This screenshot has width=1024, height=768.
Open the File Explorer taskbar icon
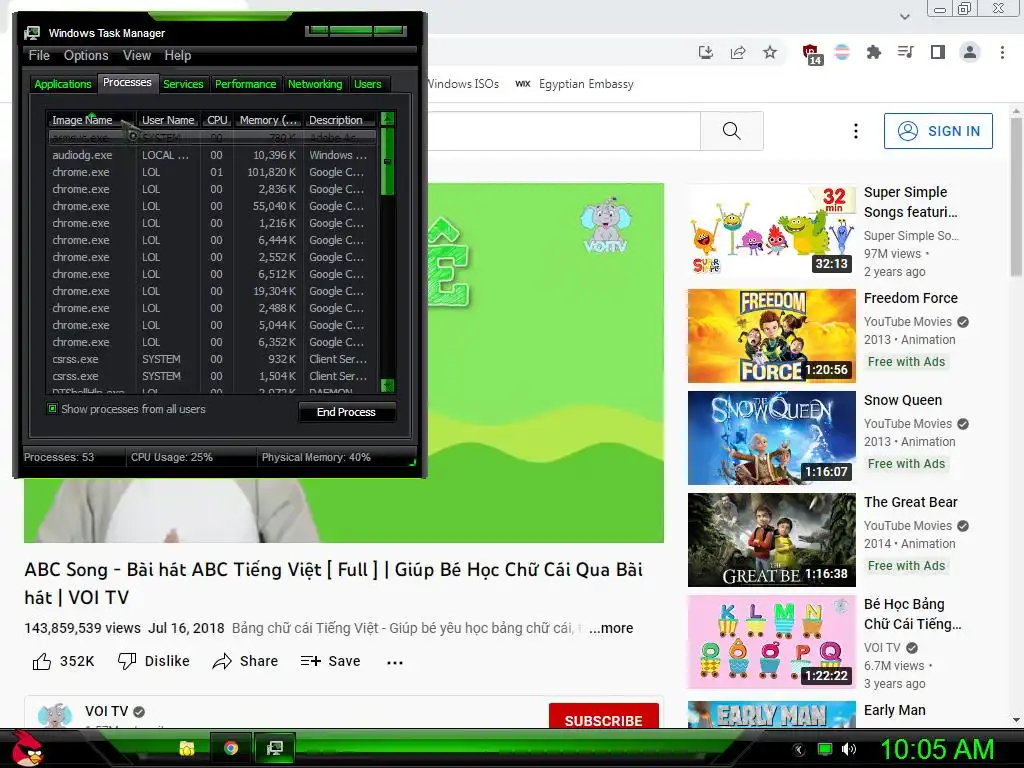coord(187,748)
